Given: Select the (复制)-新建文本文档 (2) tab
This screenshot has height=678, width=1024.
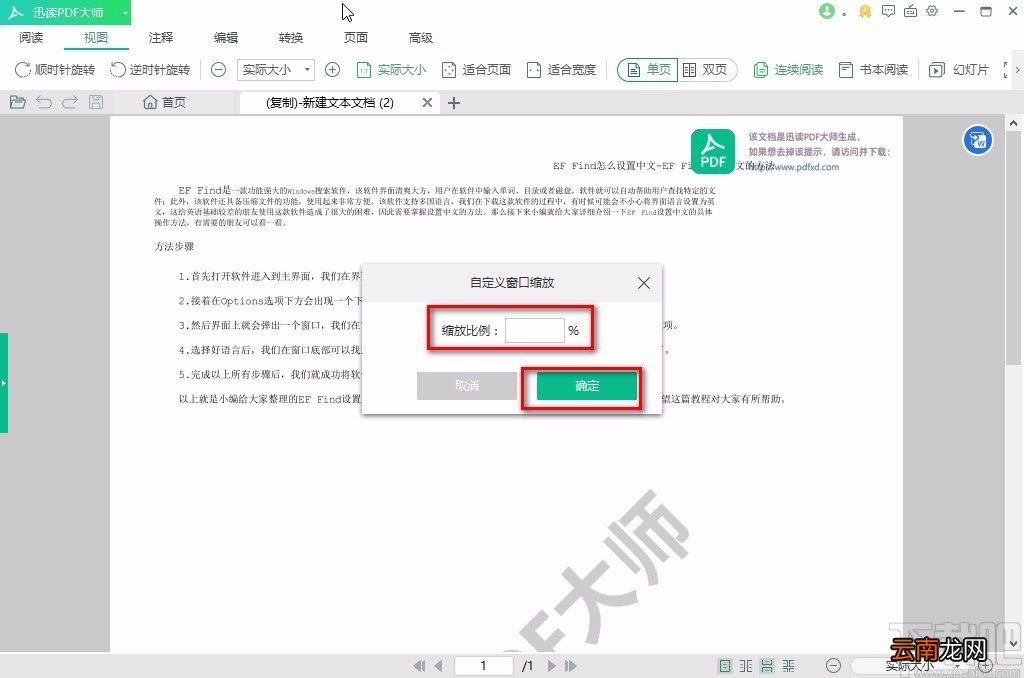Looking at the screenshot, I should (x=330, y=103).
